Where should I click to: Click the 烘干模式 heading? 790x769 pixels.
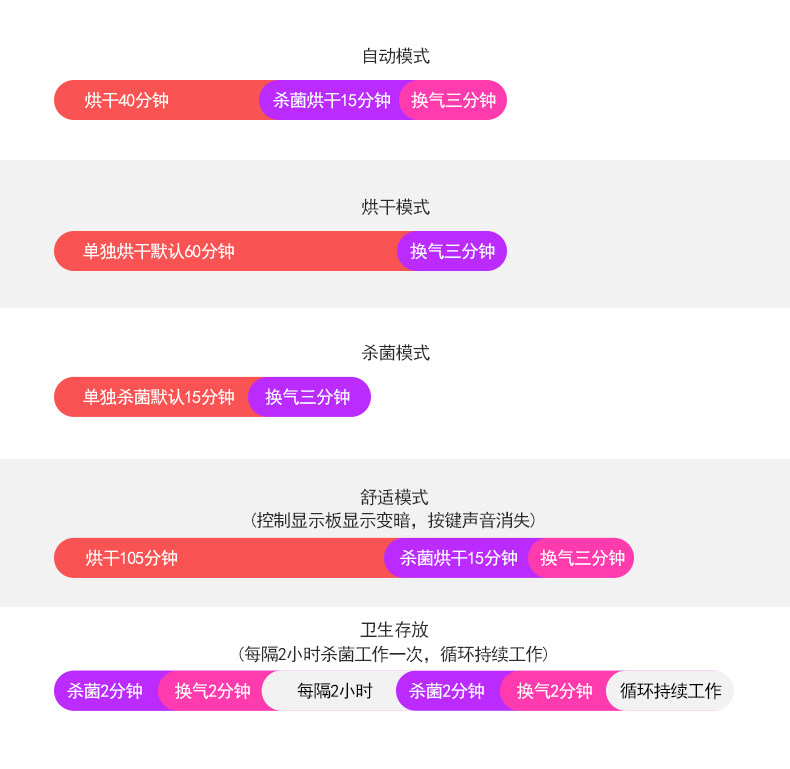(x=396, y=207)
